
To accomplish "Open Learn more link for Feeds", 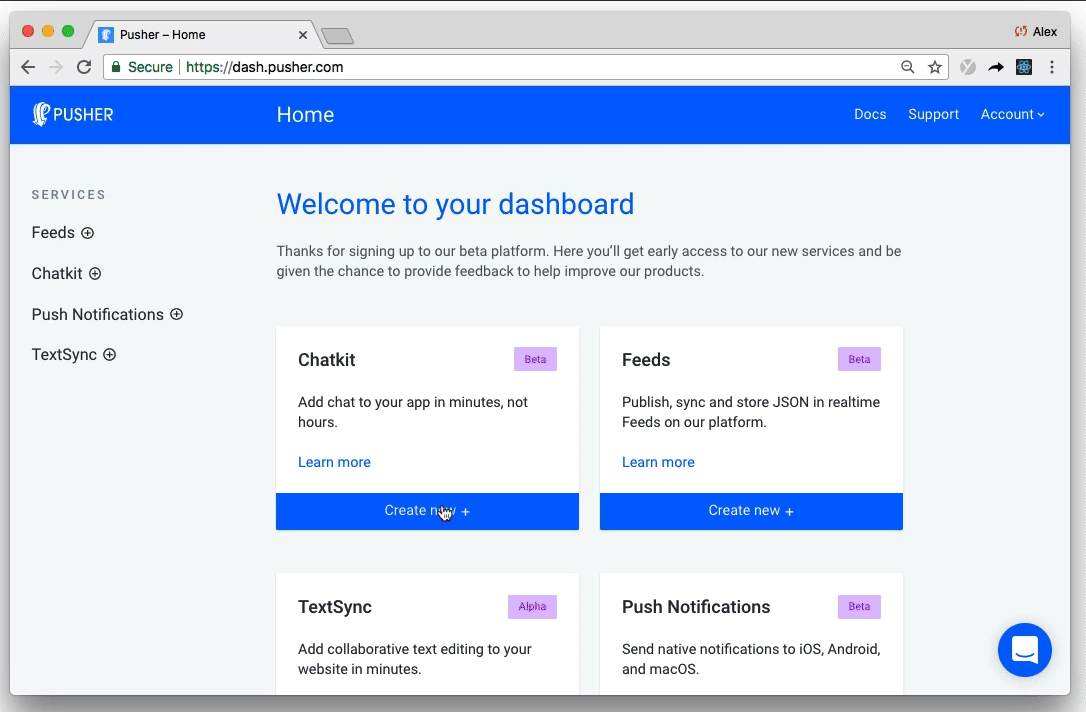I will [x=658, y=462].
